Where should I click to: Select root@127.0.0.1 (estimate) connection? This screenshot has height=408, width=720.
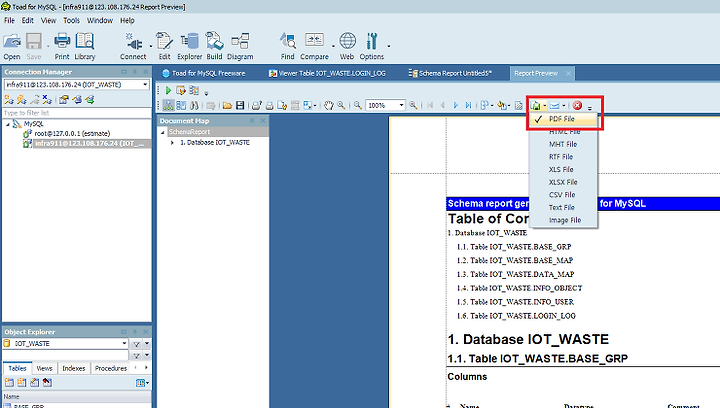[72, 134]
